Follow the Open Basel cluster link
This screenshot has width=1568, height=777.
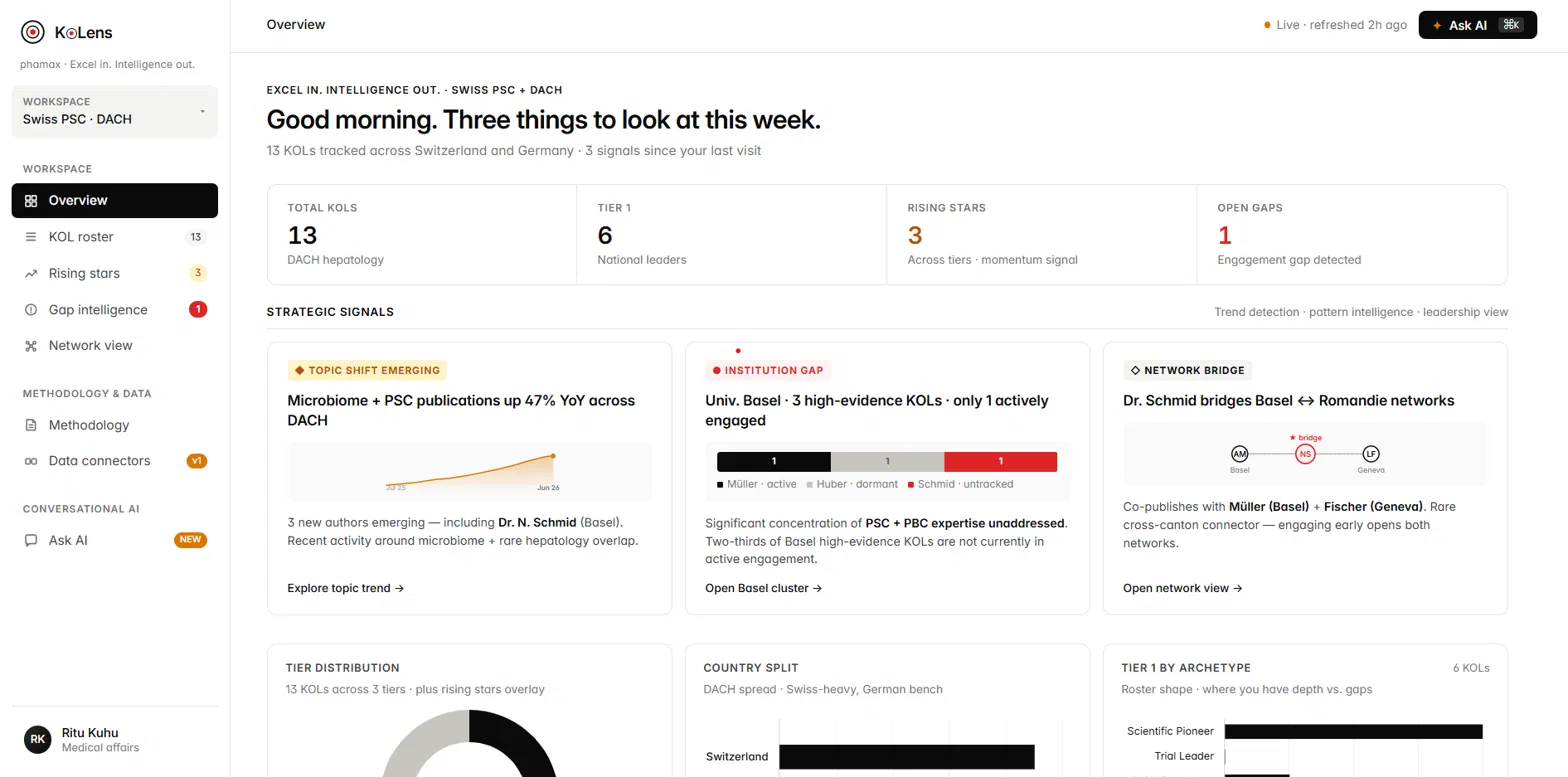pyautogui.click(x=764, y=588)
